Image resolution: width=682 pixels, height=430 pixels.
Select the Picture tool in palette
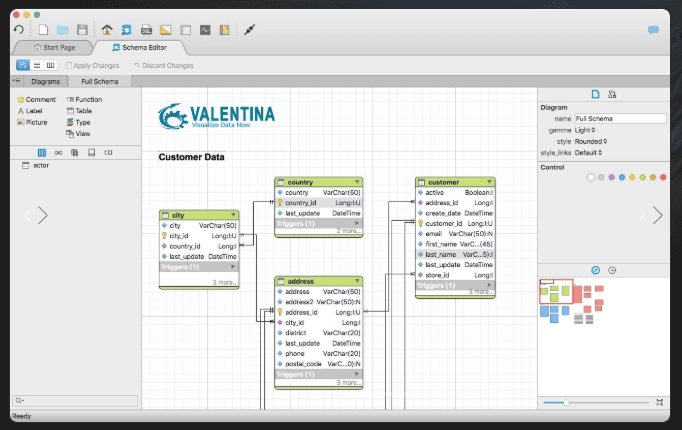32,122
